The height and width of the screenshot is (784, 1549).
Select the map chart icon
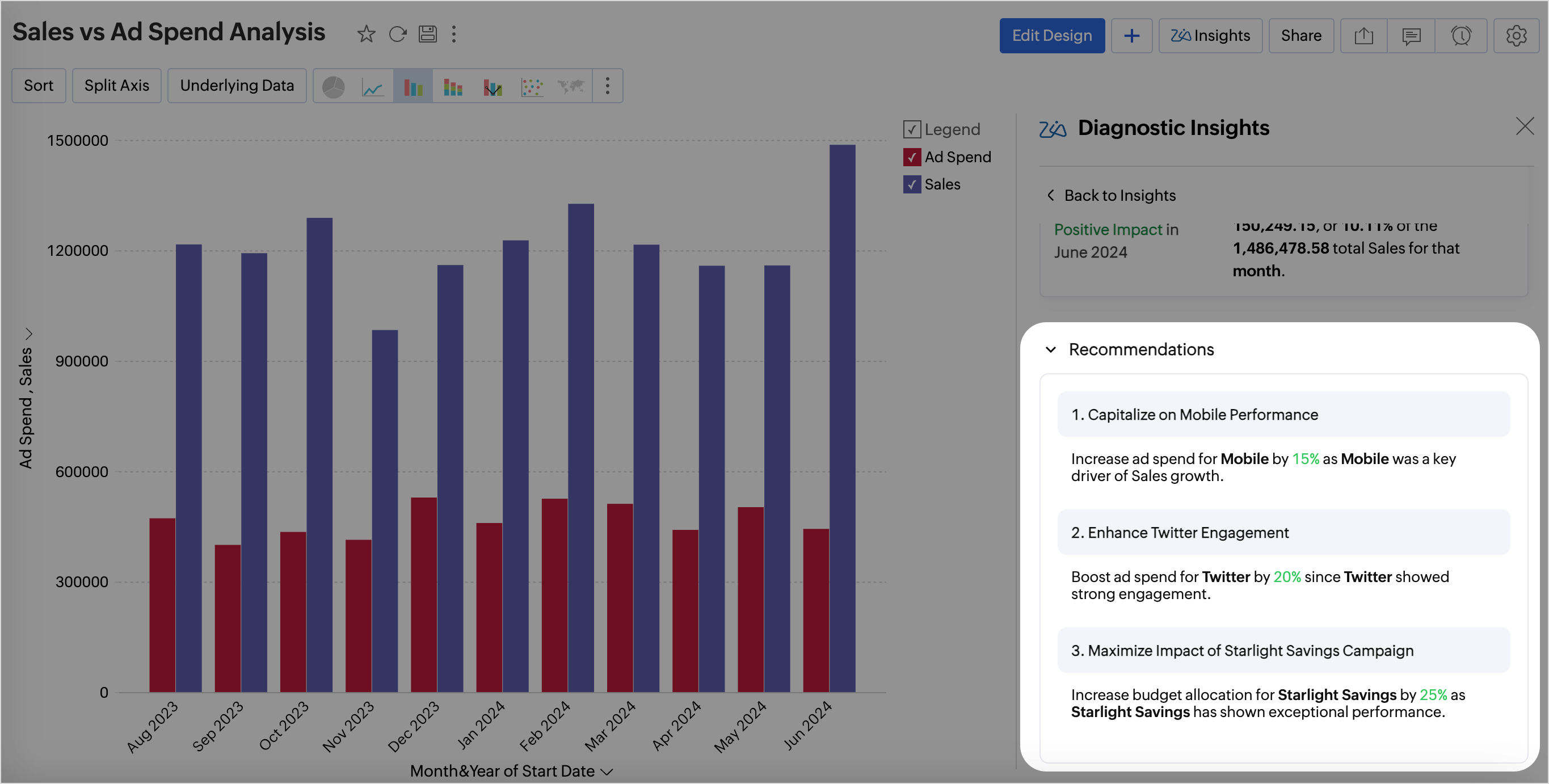571,87
